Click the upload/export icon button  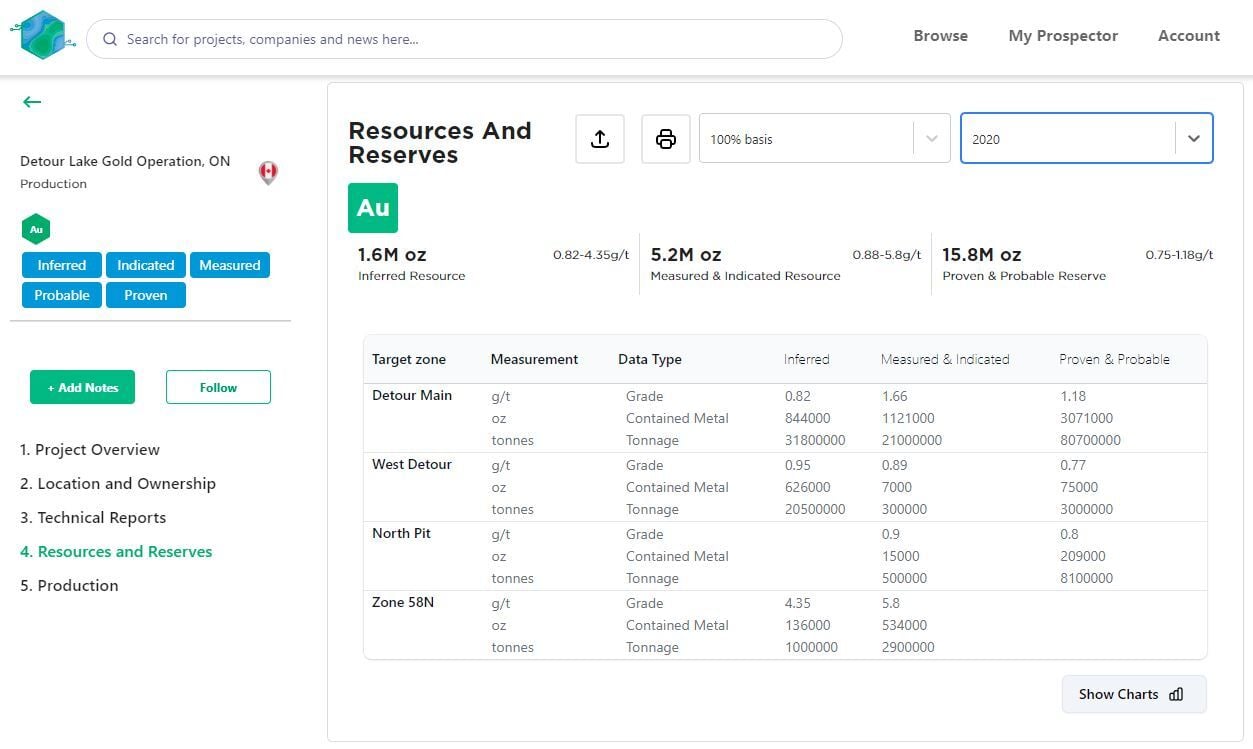(600, 139)
